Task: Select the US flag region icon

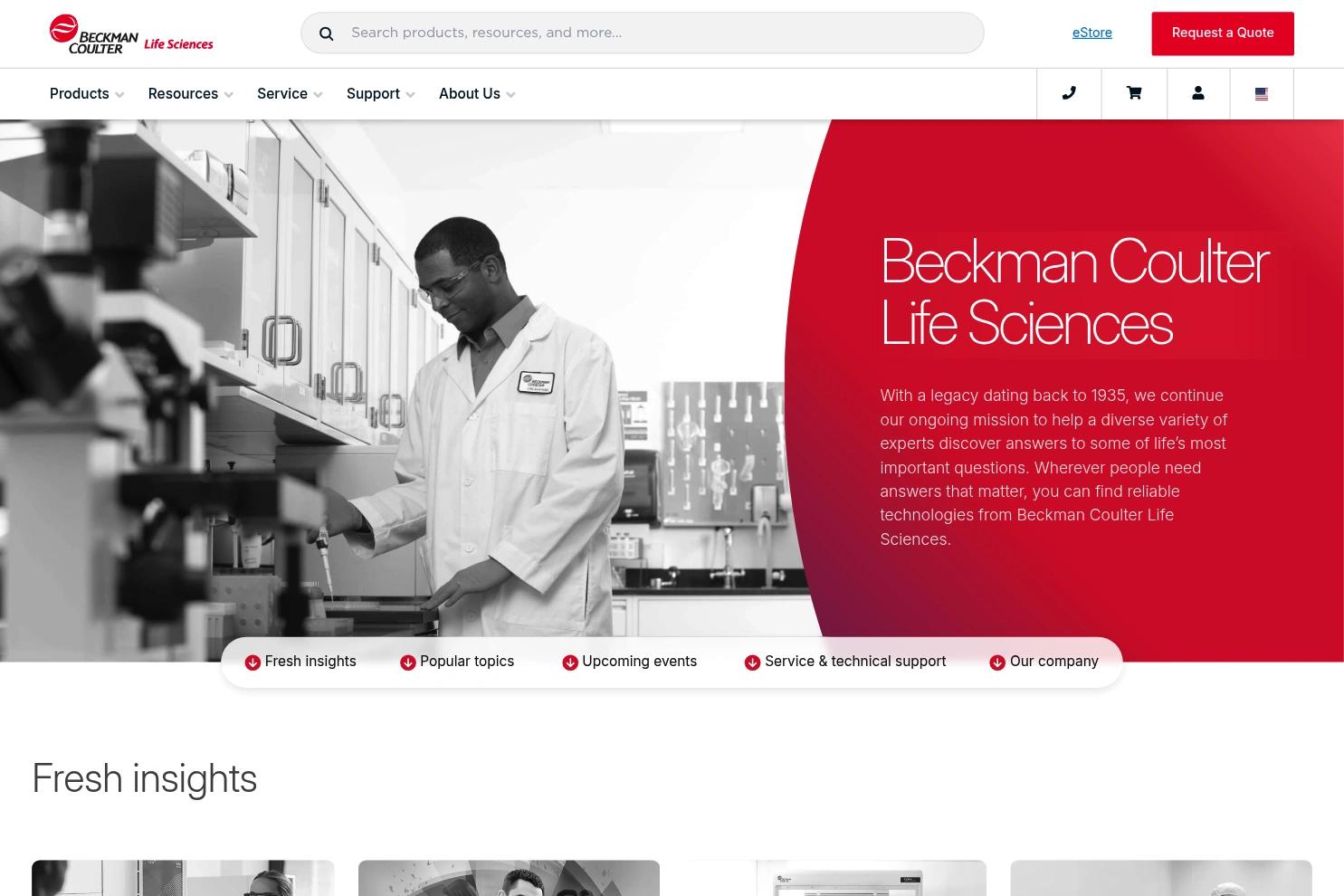Action: click(x=1262, y=93)
